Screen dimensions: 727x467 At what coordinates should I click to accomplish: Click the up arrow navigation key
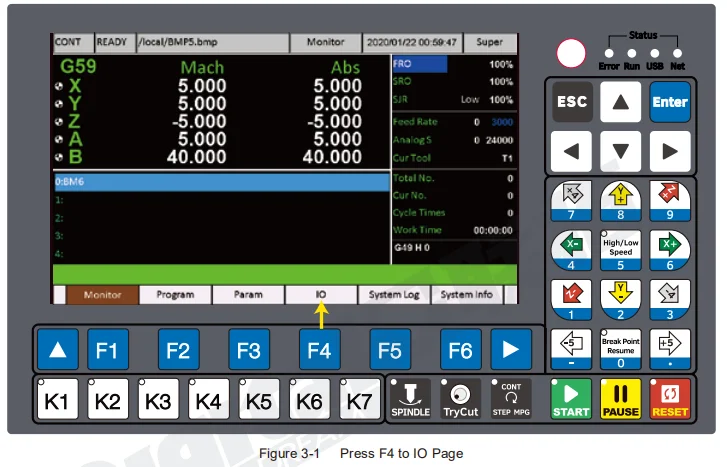point(620,102)
